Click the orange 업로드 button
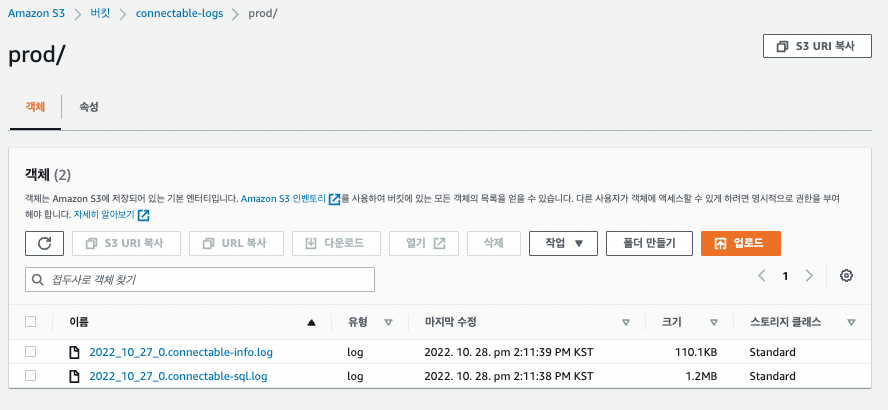 click(741, 243)
